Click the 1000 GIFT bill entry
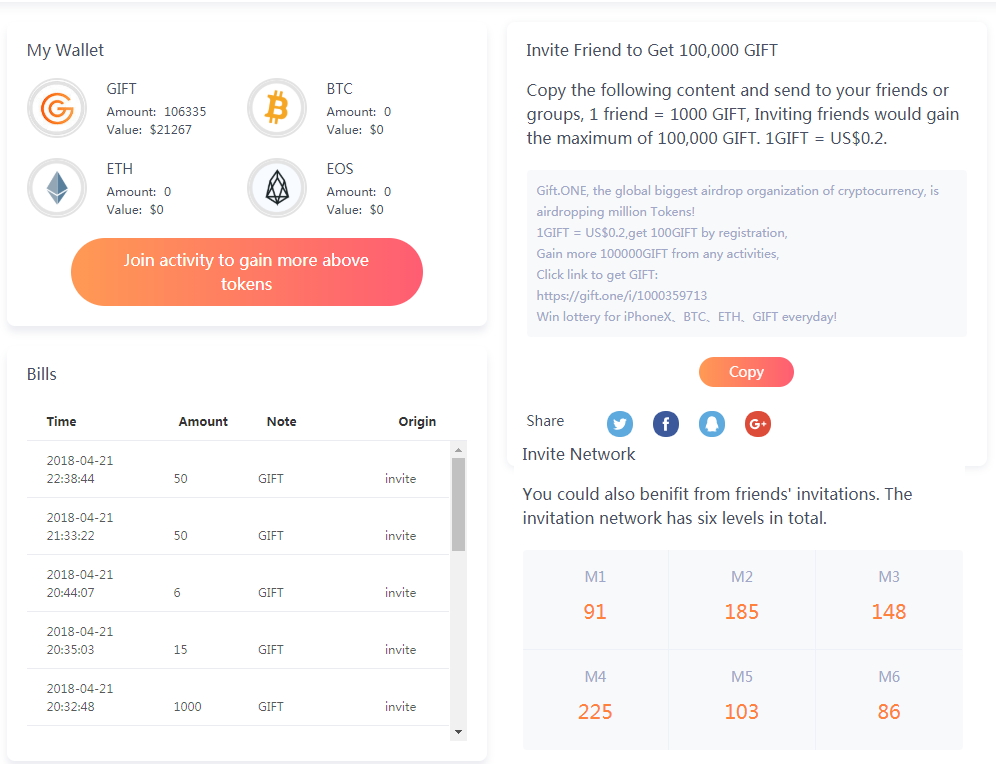 238,697
